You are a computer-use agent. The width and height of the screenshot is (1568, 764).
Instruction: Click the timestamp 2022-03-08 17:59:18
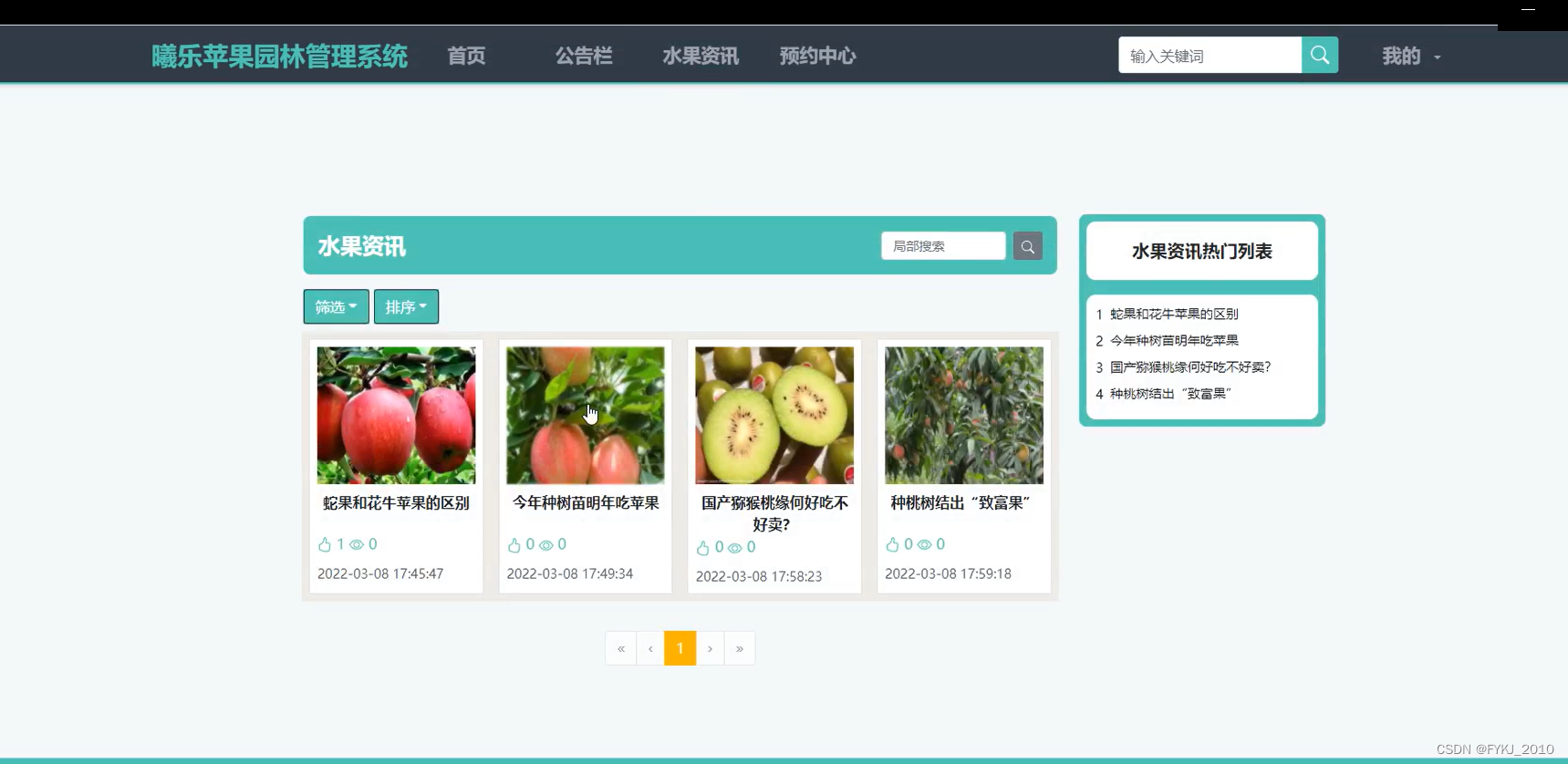point(948,573)
